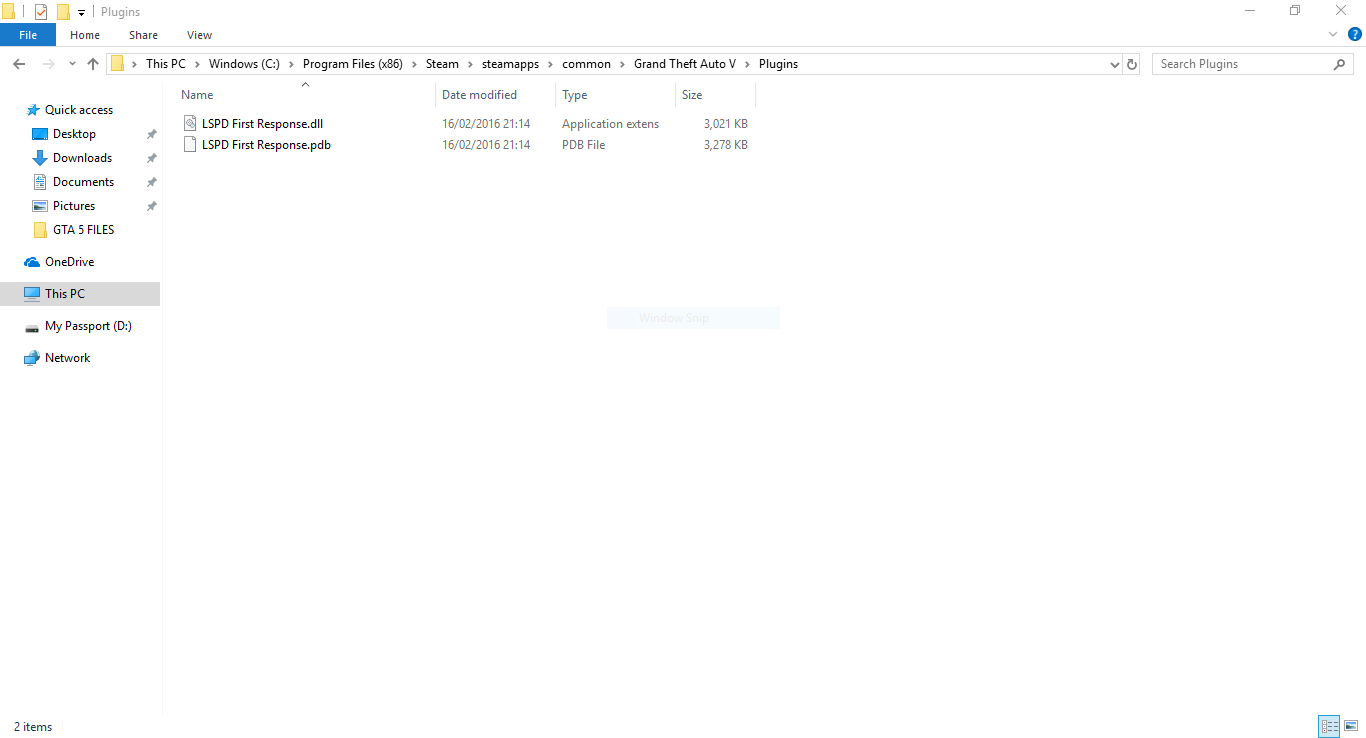Open the File menu tab
The image size is (1366, 738).
click(x=28, y=35)
